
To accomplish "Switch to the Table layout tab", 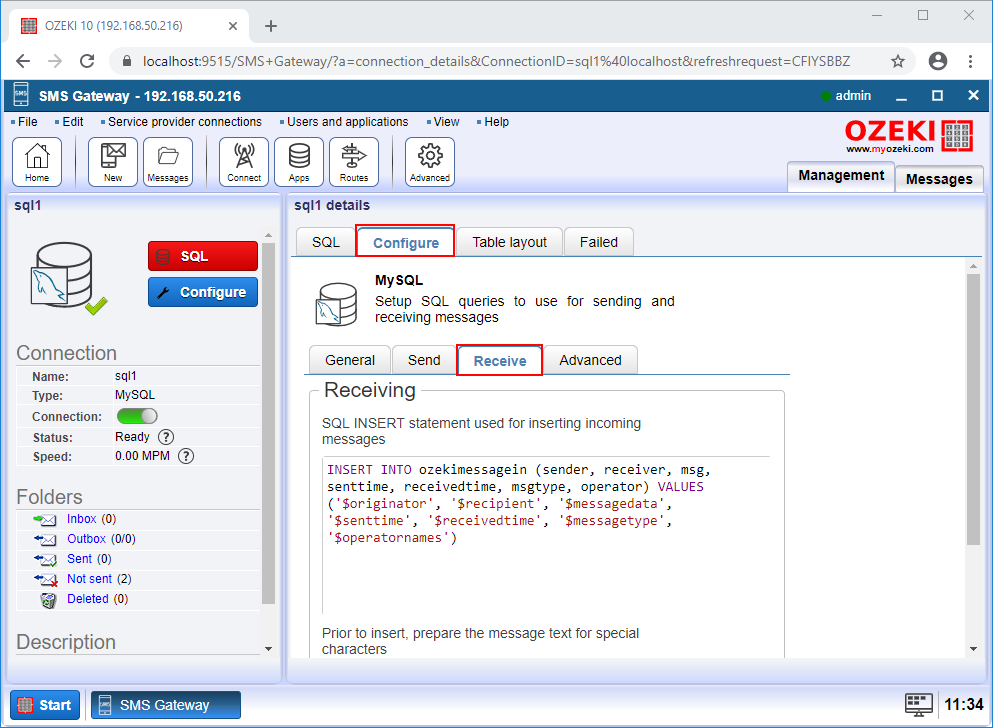I will (x=508, y=241).
